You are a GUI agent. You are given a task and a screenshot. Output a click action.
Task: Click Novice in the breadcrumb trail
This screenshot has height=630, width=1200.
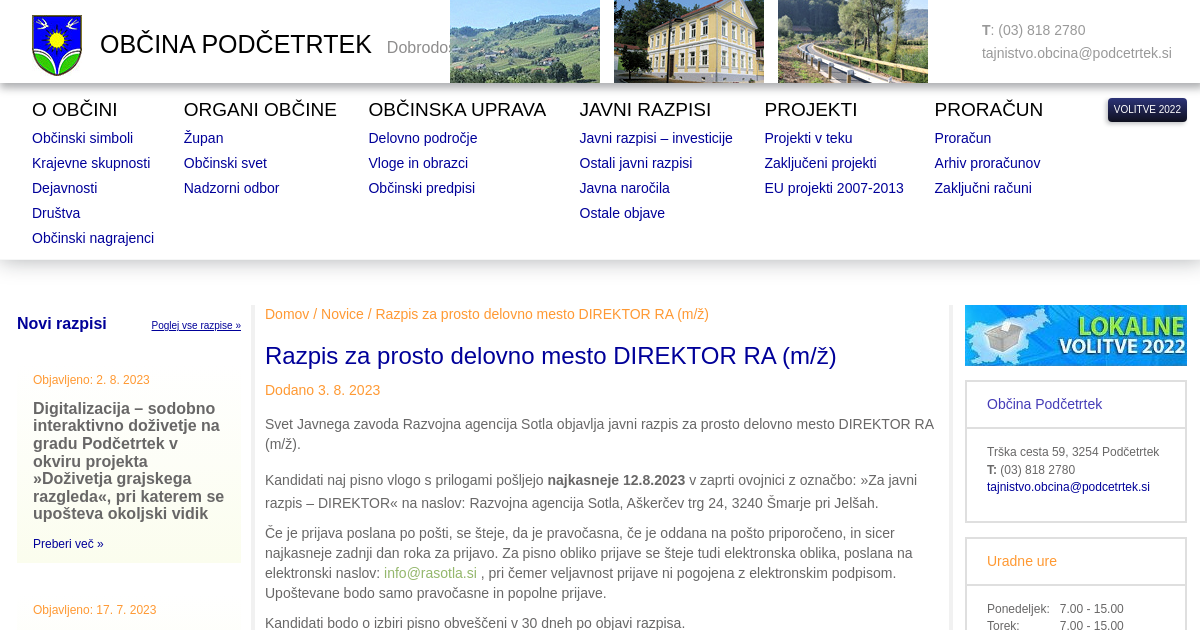pos(342,314)
